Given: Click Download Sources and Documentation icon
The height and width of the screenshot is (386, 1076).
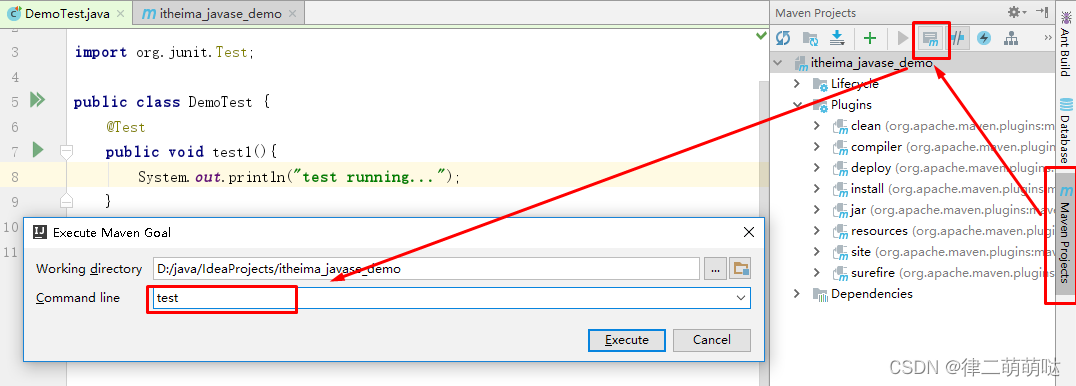Looking at the screenshot, I should point(837,38).
